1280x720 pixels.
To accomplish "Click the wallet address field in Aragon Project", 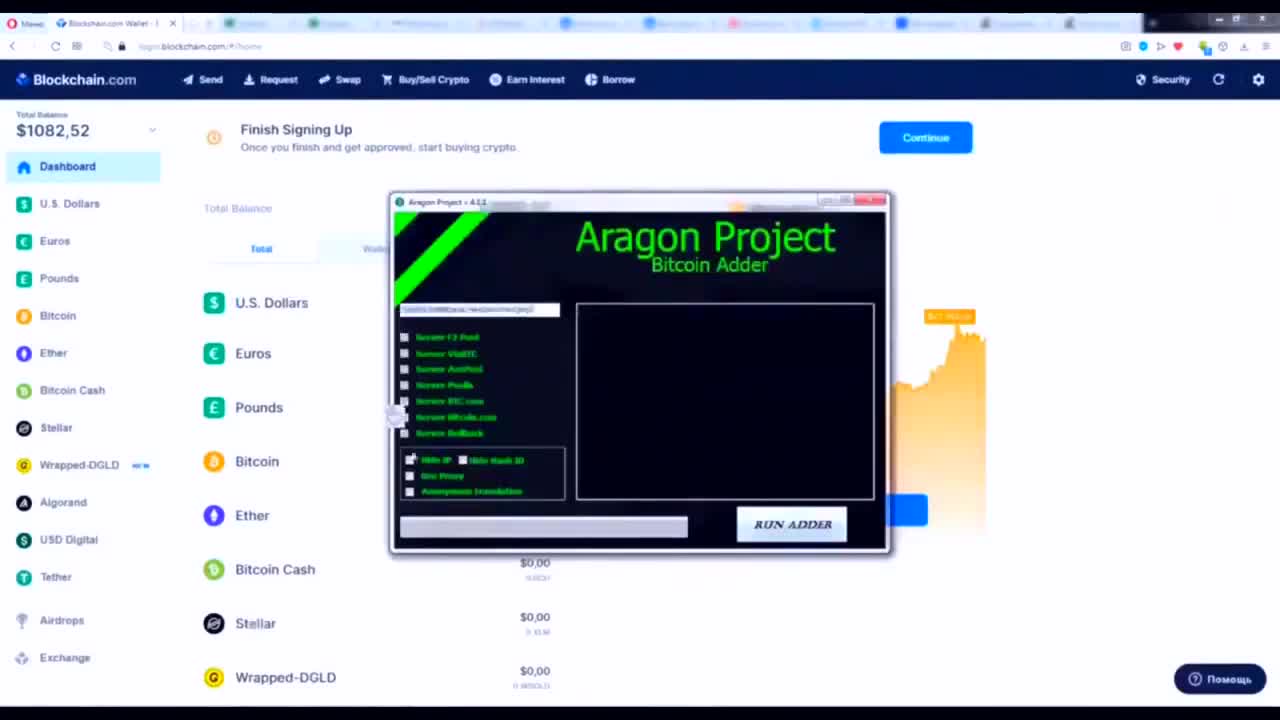I will (480, 310).
